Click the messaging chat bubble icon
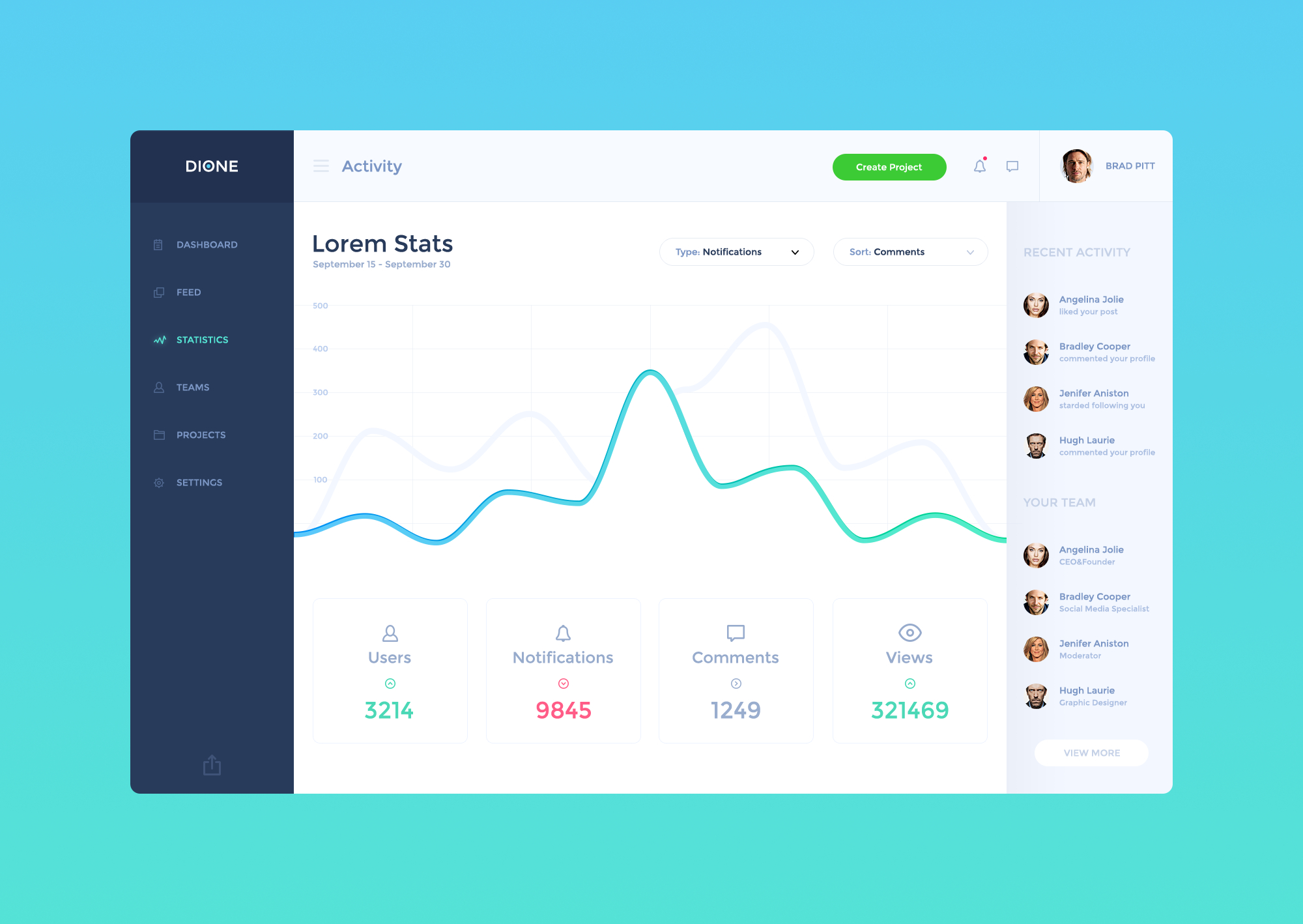This screenshot has height=924, width=1303. [x=1012, y=165]
